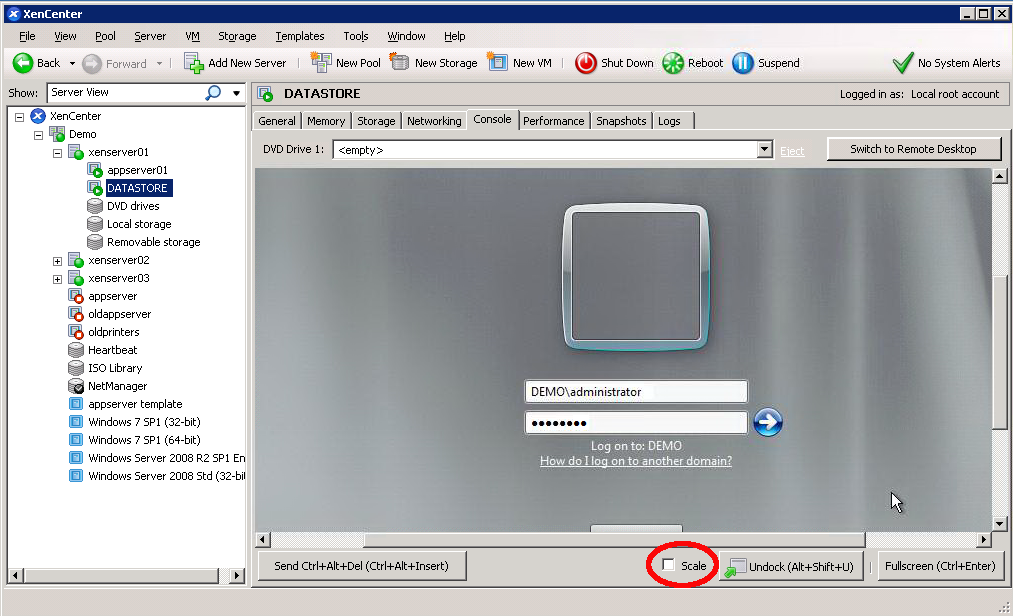Open the Pool menu

105,36
